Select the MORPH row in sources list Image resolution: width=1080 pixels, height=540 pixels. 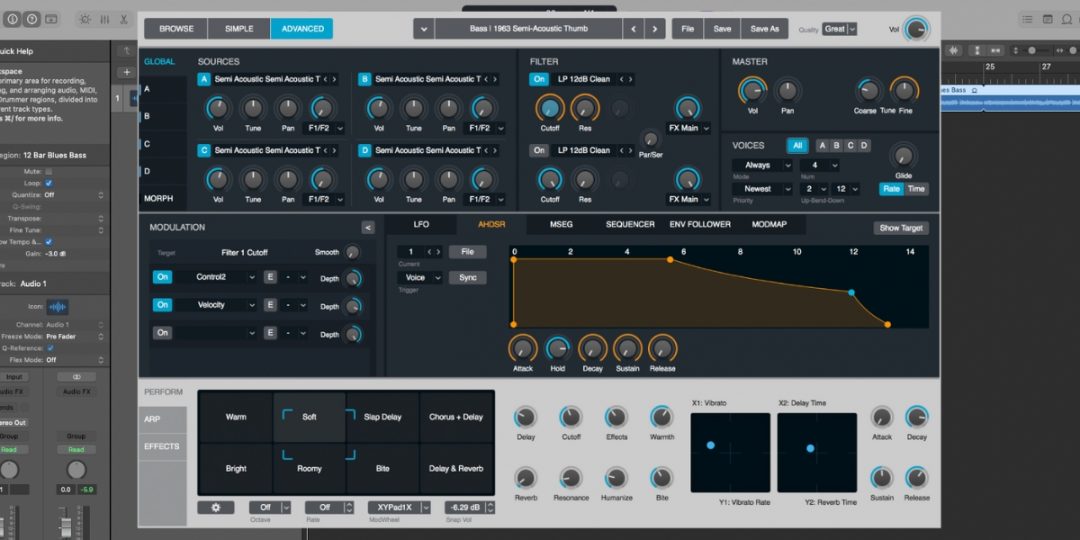163,198
